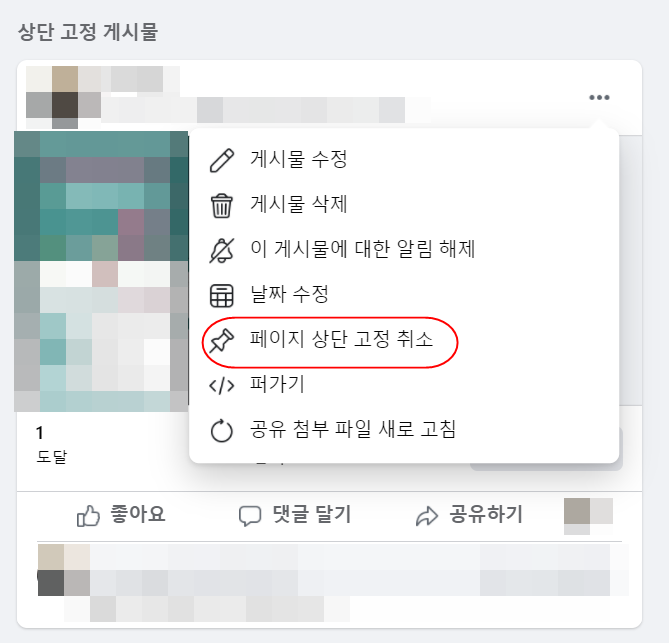This screenshot has height=643, width=669.
Task: Click the crossed bell notification icon
Action: pos(221,250)
